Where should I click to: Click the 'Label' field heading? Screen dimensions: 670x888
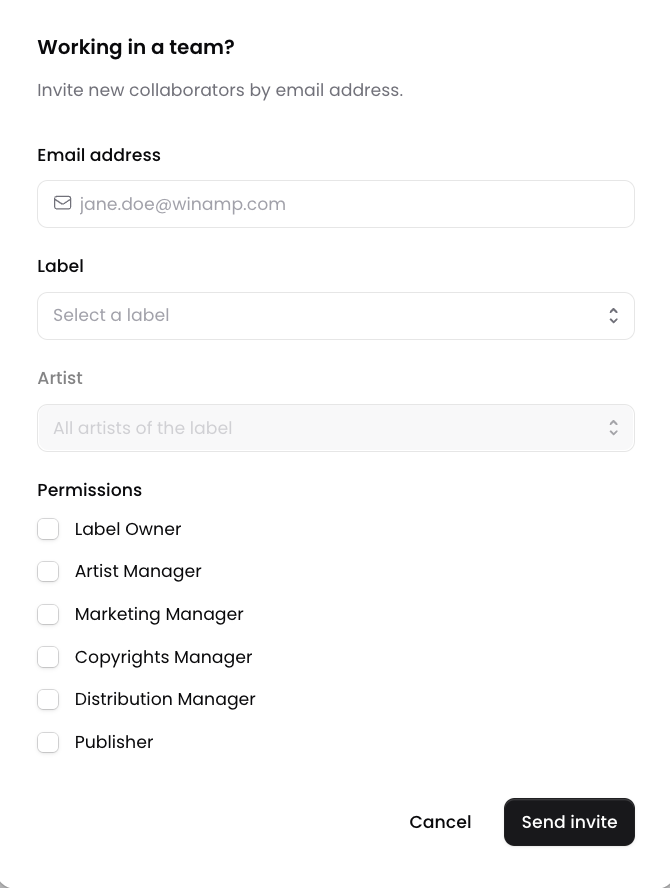pos(61,266)
